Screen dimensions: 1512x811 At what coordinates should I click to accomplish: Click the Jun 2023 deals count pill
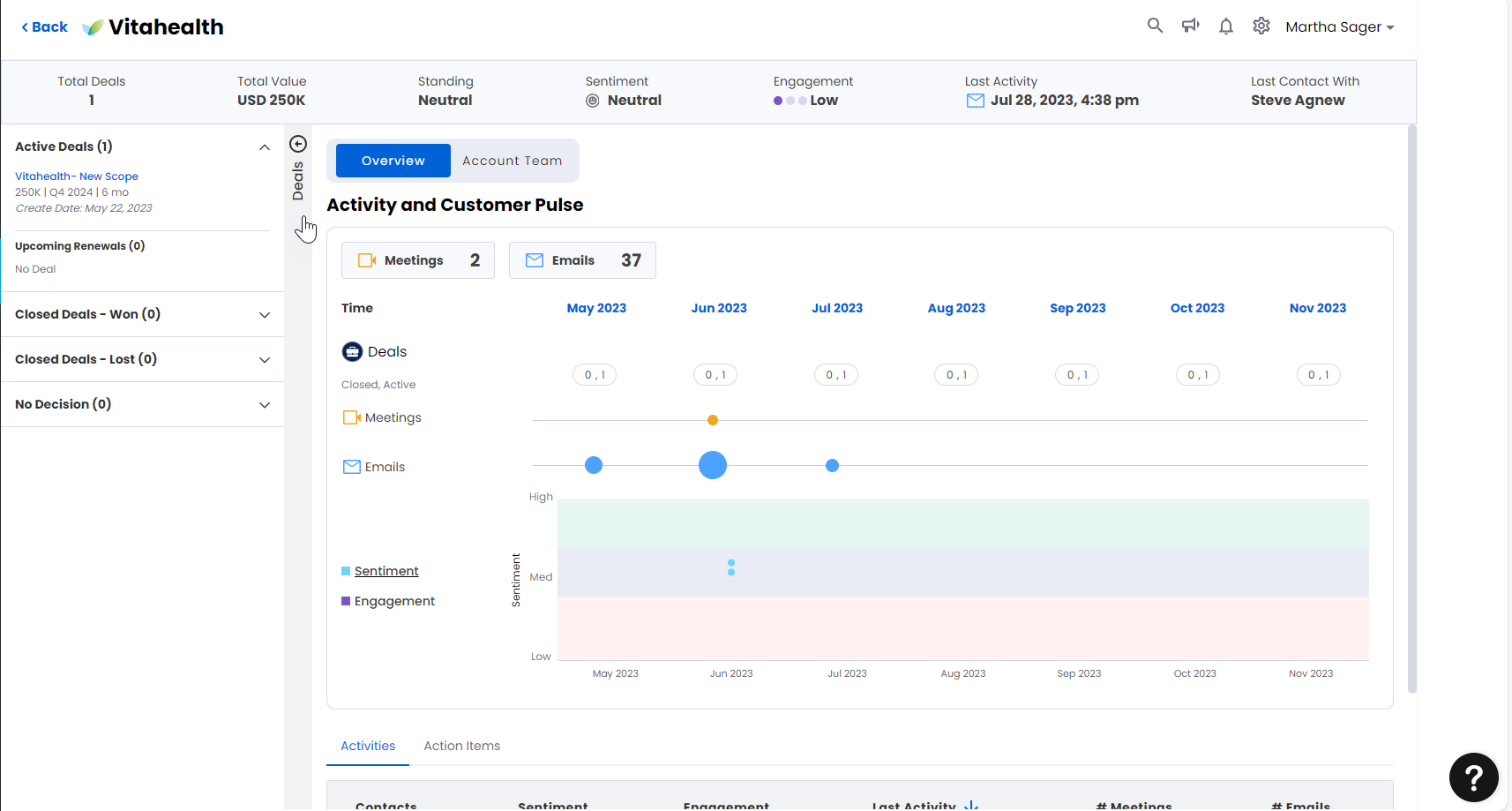coord(715,375)
